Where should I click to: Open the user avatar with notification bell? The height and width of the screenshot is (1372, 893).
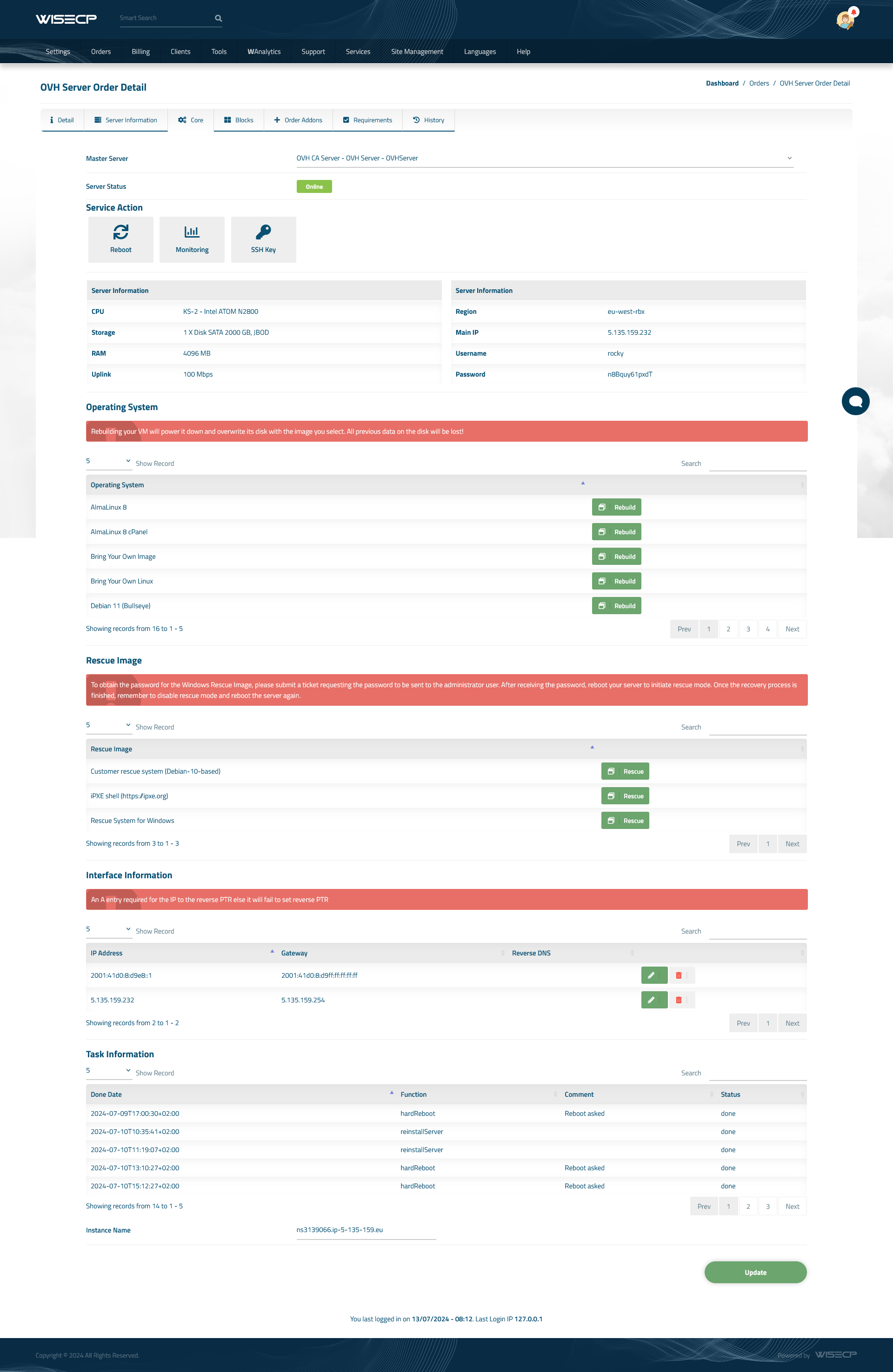846,19
